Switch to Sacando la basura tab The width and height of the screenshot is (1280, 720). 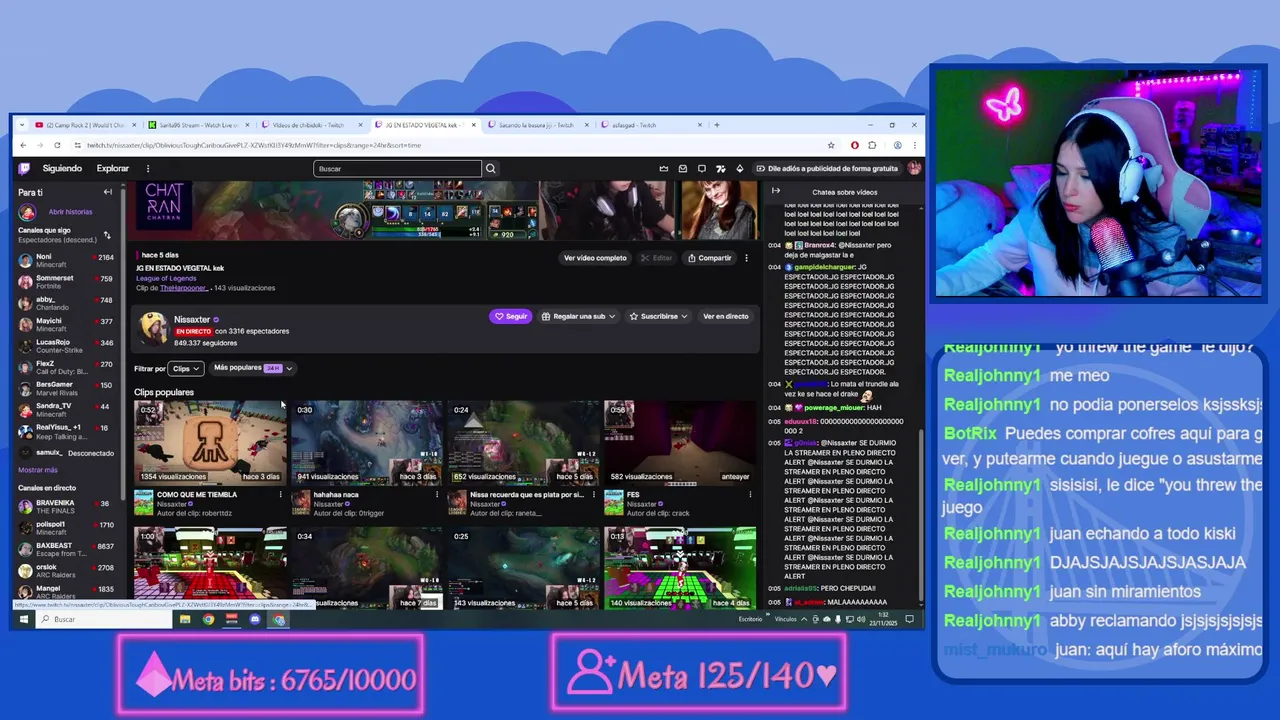537,125
